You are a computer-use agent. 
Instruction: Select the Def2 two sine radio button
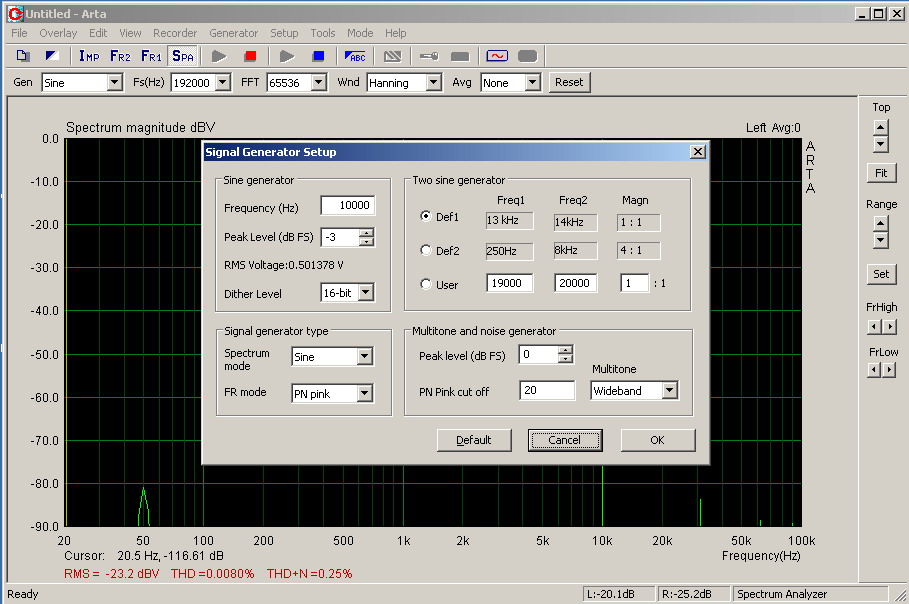click(426, 251)
